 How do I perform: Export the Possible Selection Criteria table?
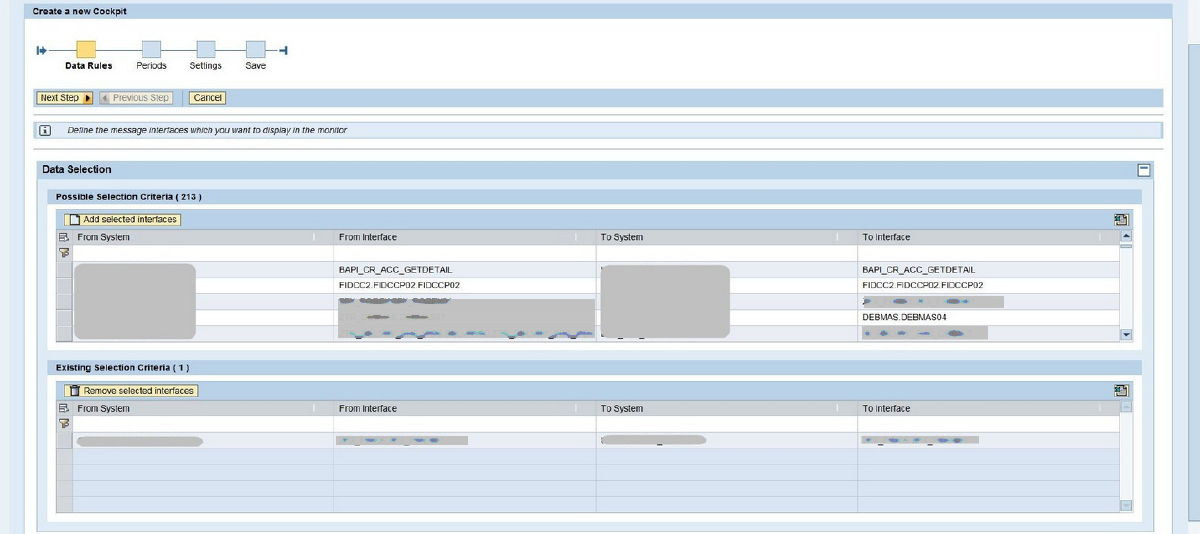click(x=1121, y=220)
